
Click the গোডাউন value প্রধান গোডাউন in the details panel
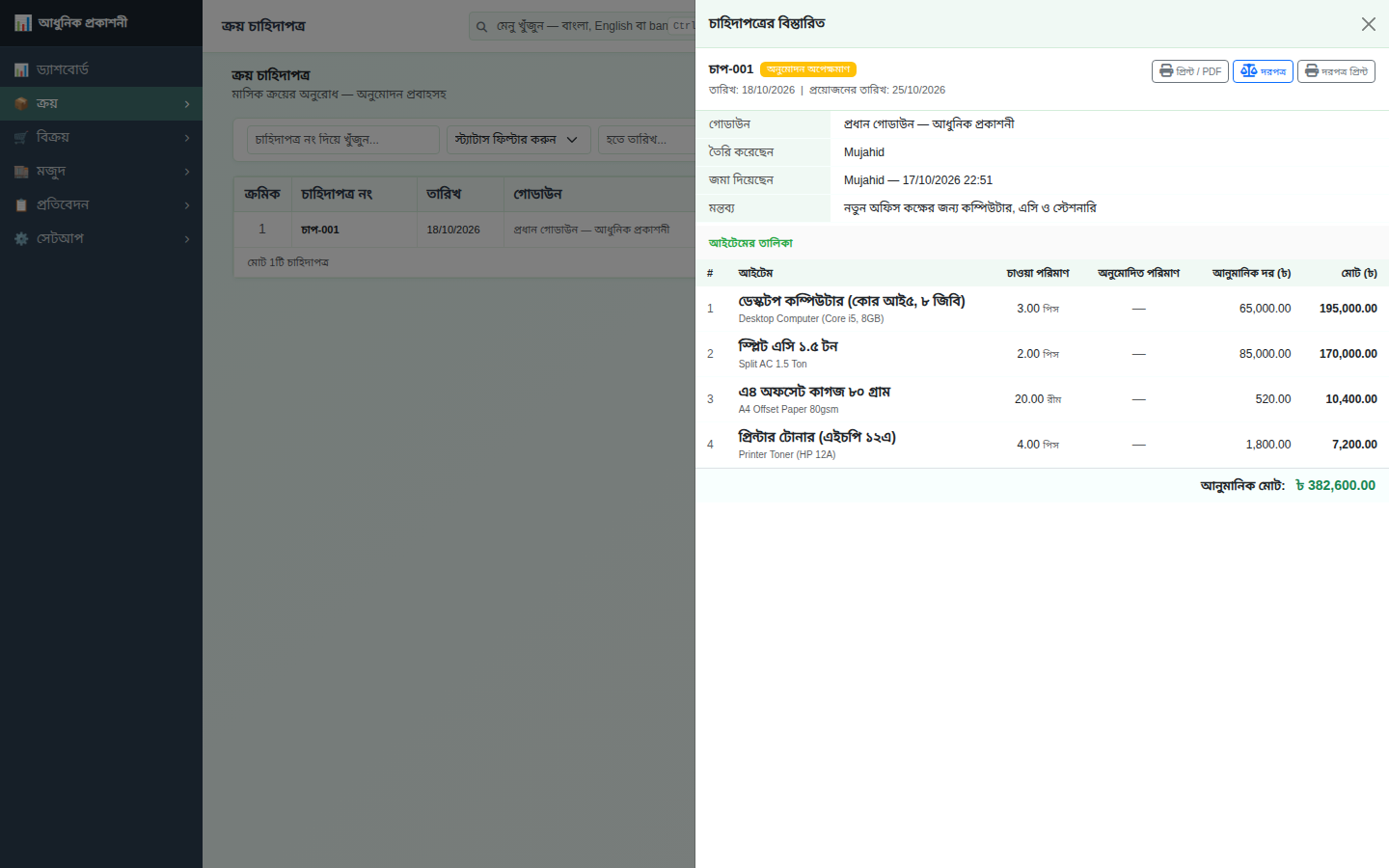coord(929,123)
